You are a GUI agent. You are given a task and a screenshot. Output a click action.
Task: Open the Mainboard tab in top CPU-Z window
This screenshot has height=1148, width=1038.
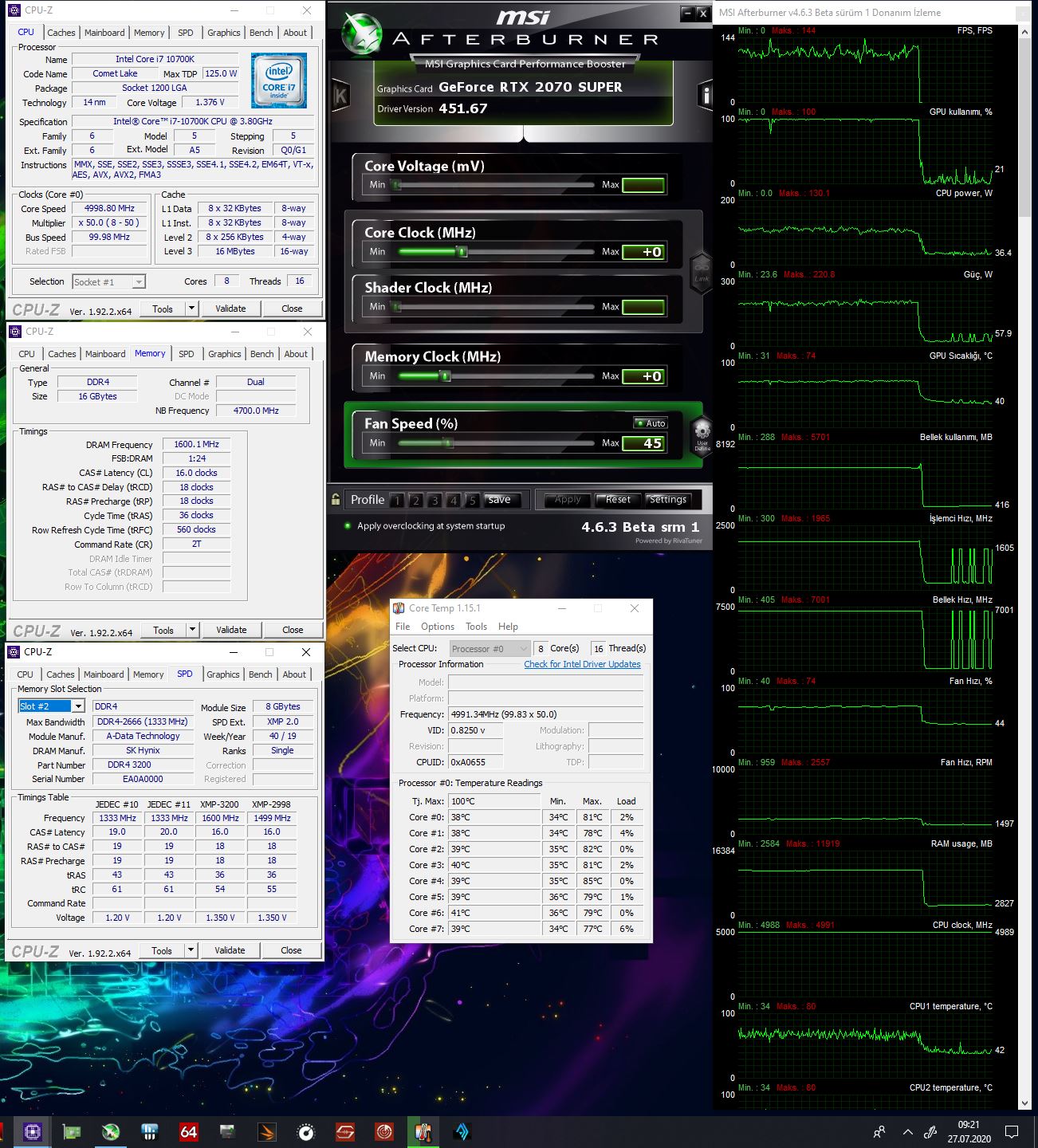click(104, 33)
